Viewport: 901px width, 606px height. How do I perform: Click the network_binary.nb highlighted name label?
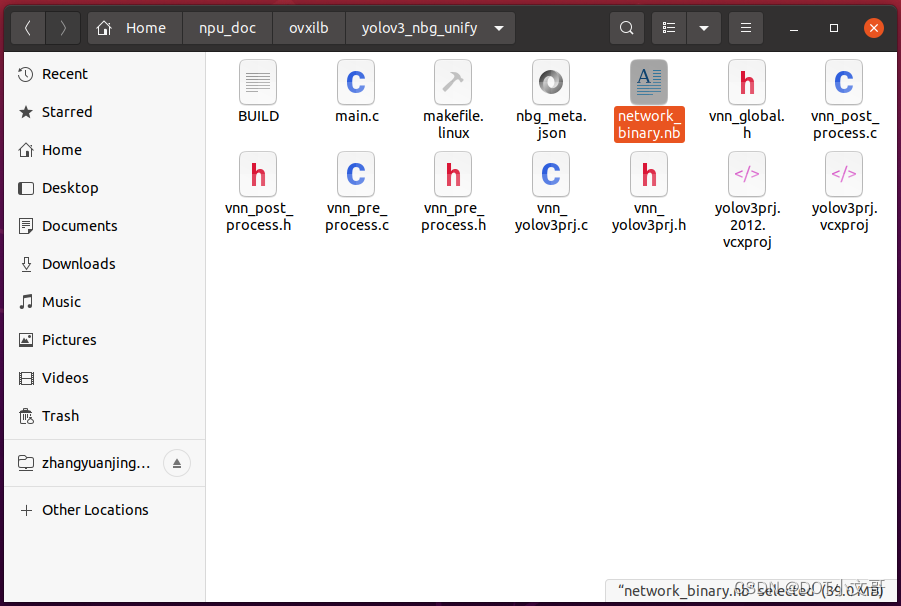click(x=649, y=124)
